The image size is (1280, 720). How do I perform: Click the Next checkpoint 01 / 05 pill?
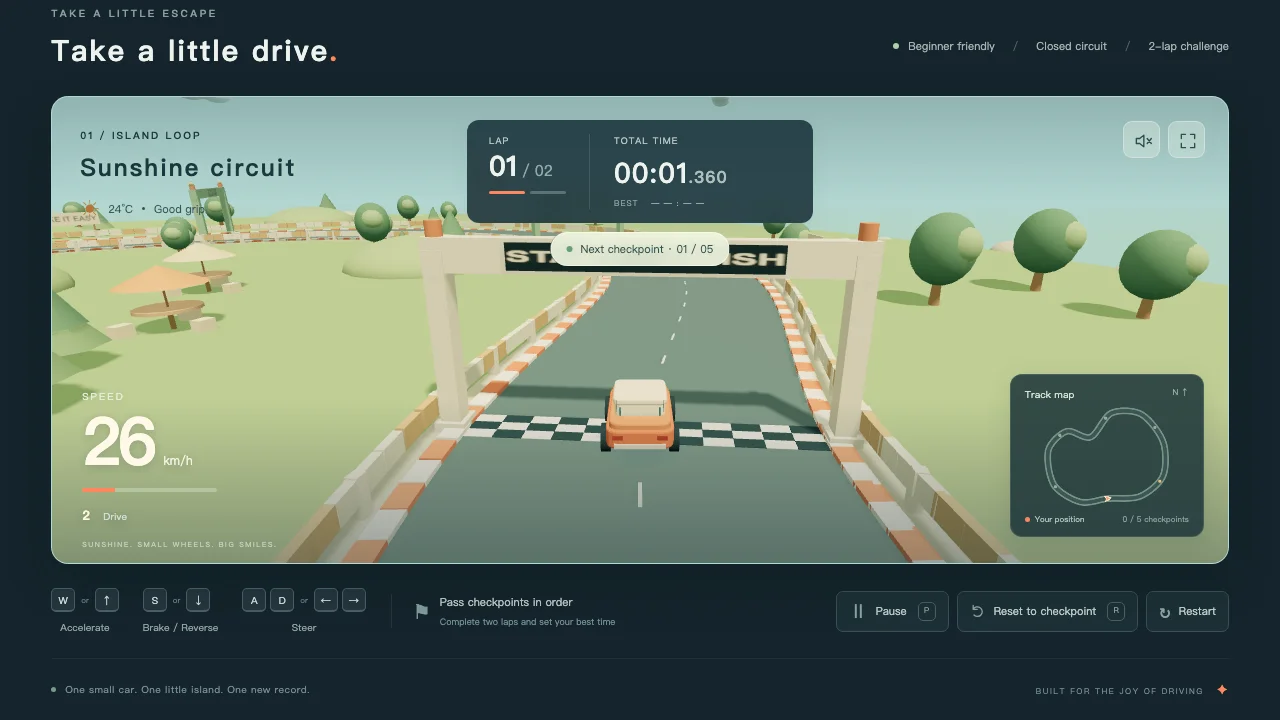tap(640, 249)
